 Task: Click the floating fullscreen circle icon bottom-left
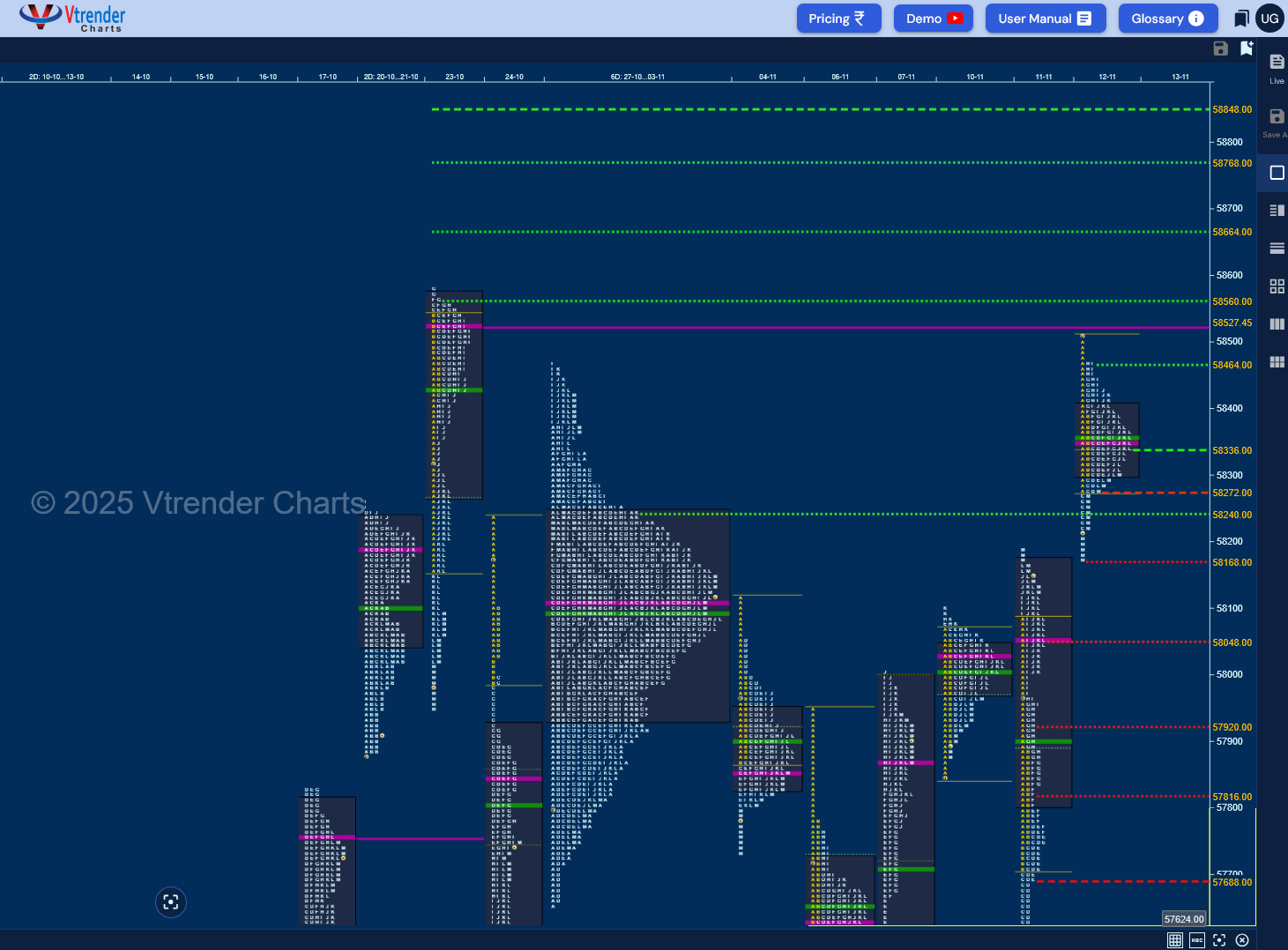(x=171, y=902)
